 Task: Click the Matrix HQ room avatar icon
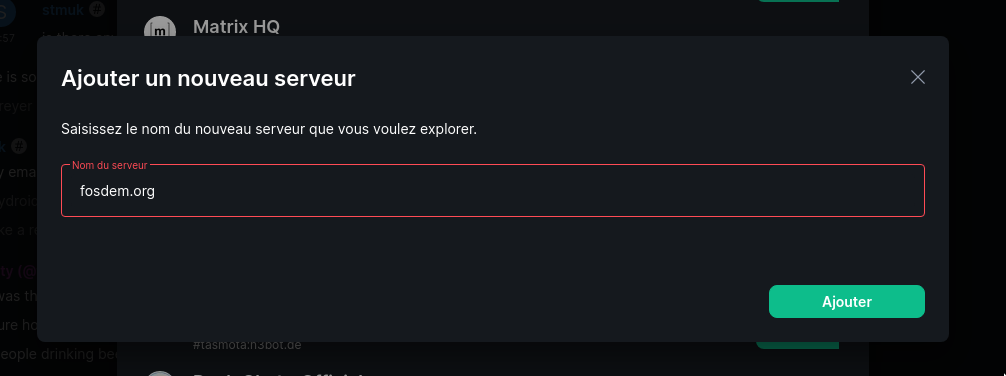click(x=160, y=28)
